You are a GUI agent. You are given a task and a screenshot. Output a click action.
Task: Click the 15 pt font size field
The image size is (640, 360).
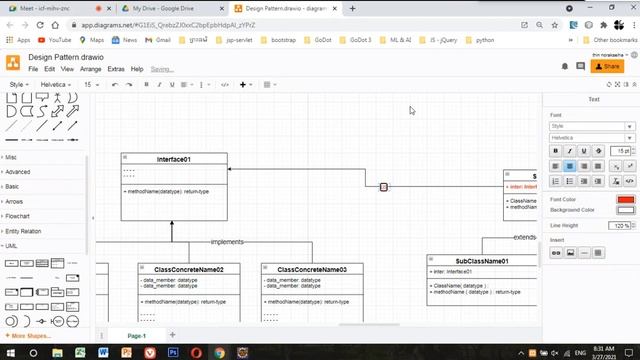coord(620,151)
